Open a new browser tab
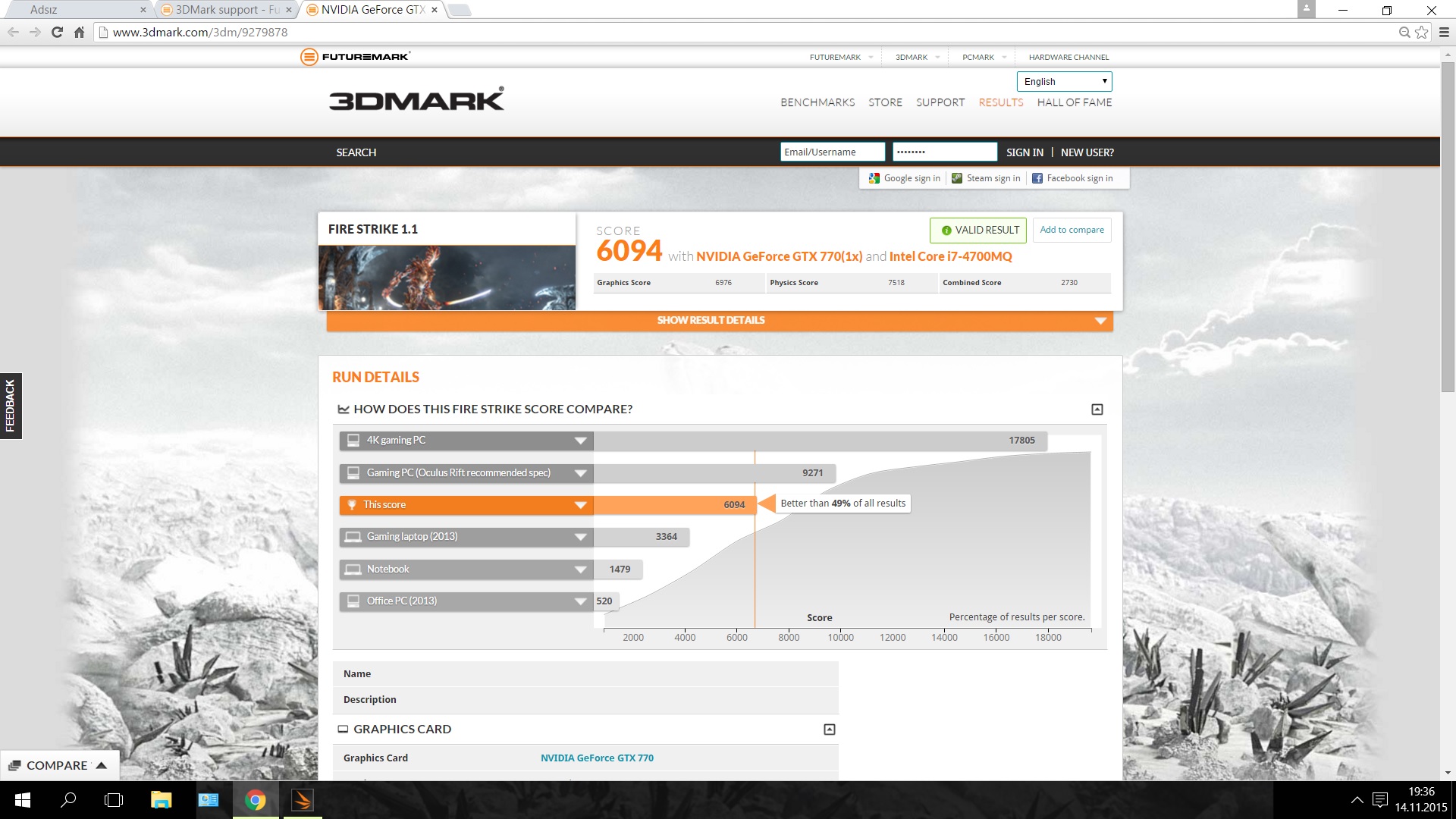The width and height of the screenshot is (1456, 819). point(460,10)
